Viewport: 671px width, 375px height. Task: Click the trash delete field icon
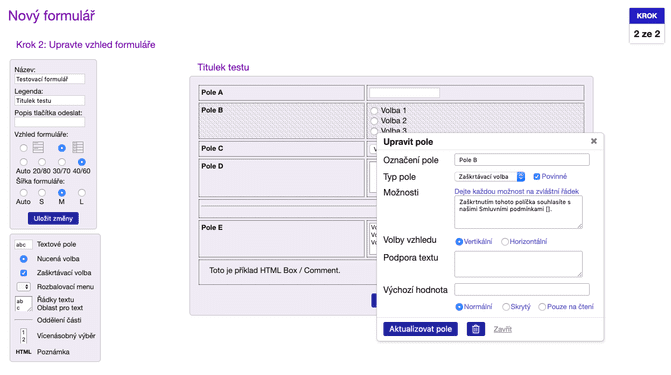point(475,329)
